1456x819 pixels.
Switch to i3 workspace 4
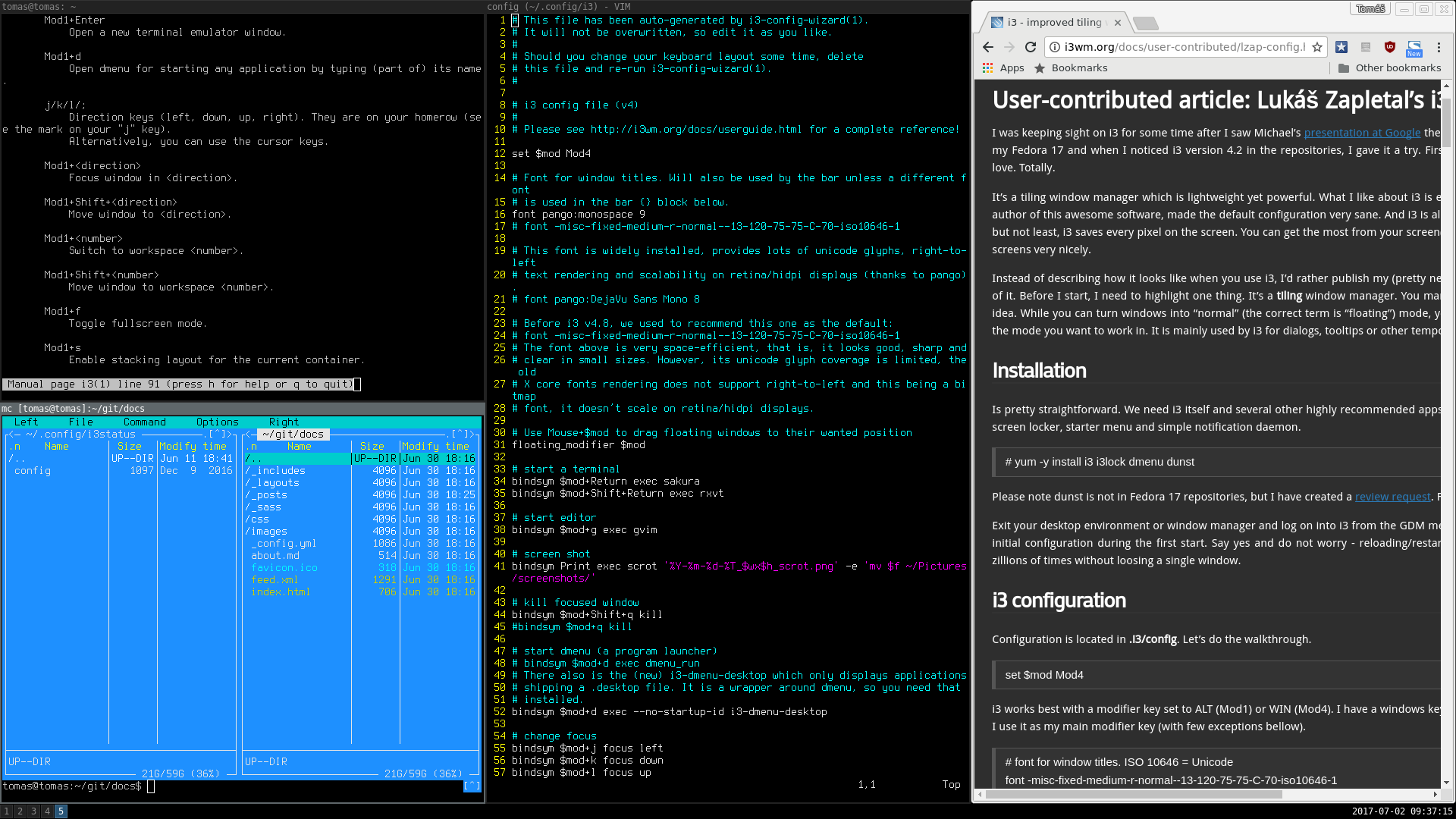(48, 811)
